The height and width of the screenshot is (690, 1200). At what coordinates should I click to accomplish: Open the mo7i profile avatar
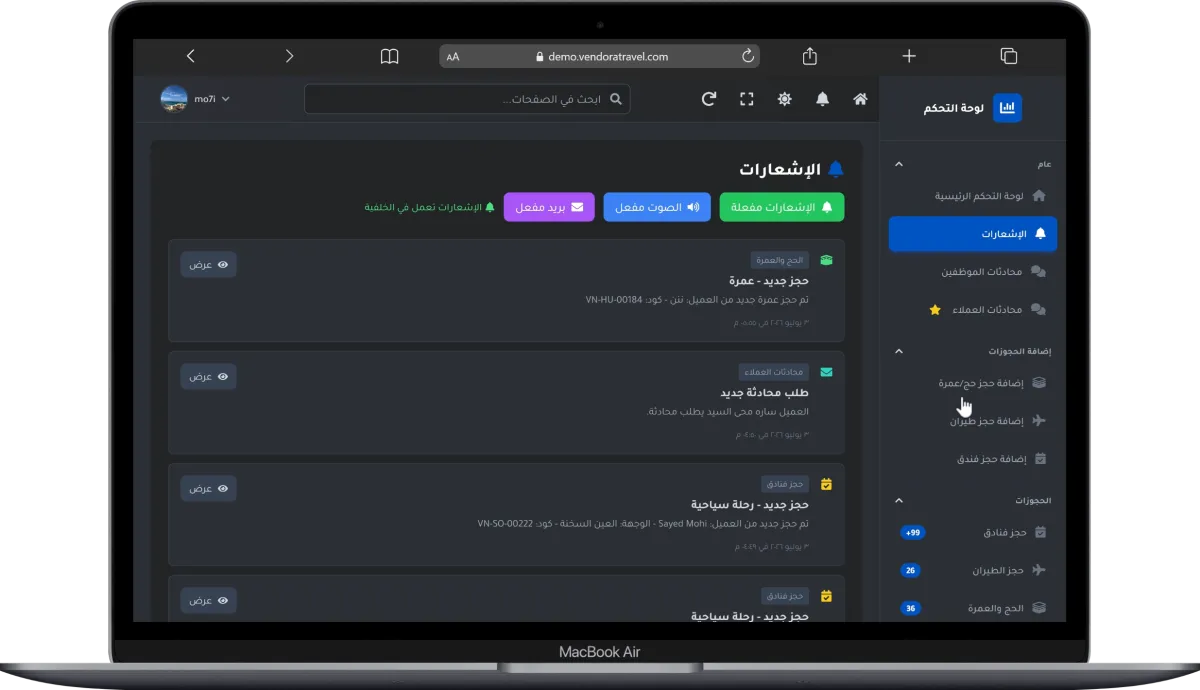(174, 99)
